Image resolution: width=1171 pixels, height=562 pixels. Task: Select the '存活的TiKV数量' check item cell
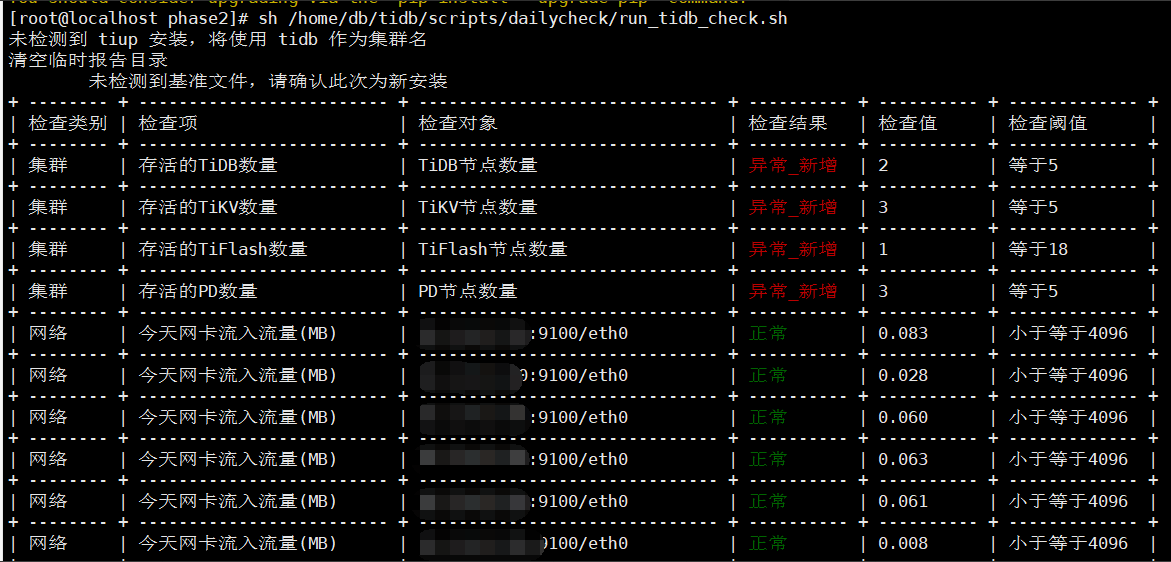(x=208, y=207)
